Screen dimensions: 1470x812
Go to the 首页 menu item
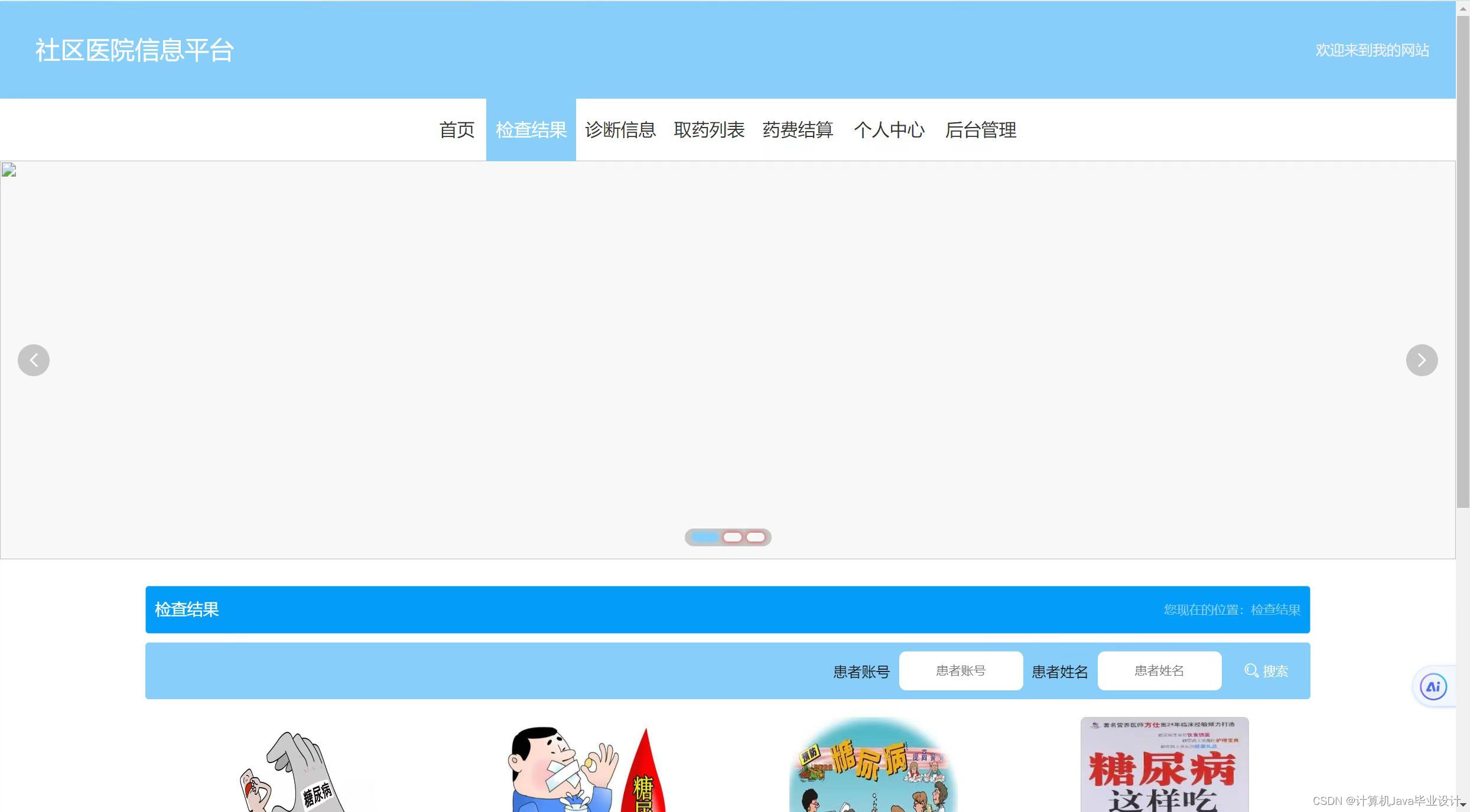tap(457, 130)
